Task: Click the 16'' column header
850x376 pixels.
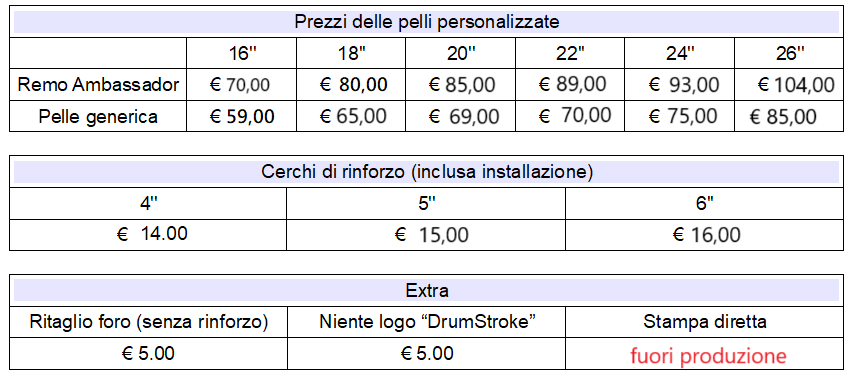Action: click(242, 54)
